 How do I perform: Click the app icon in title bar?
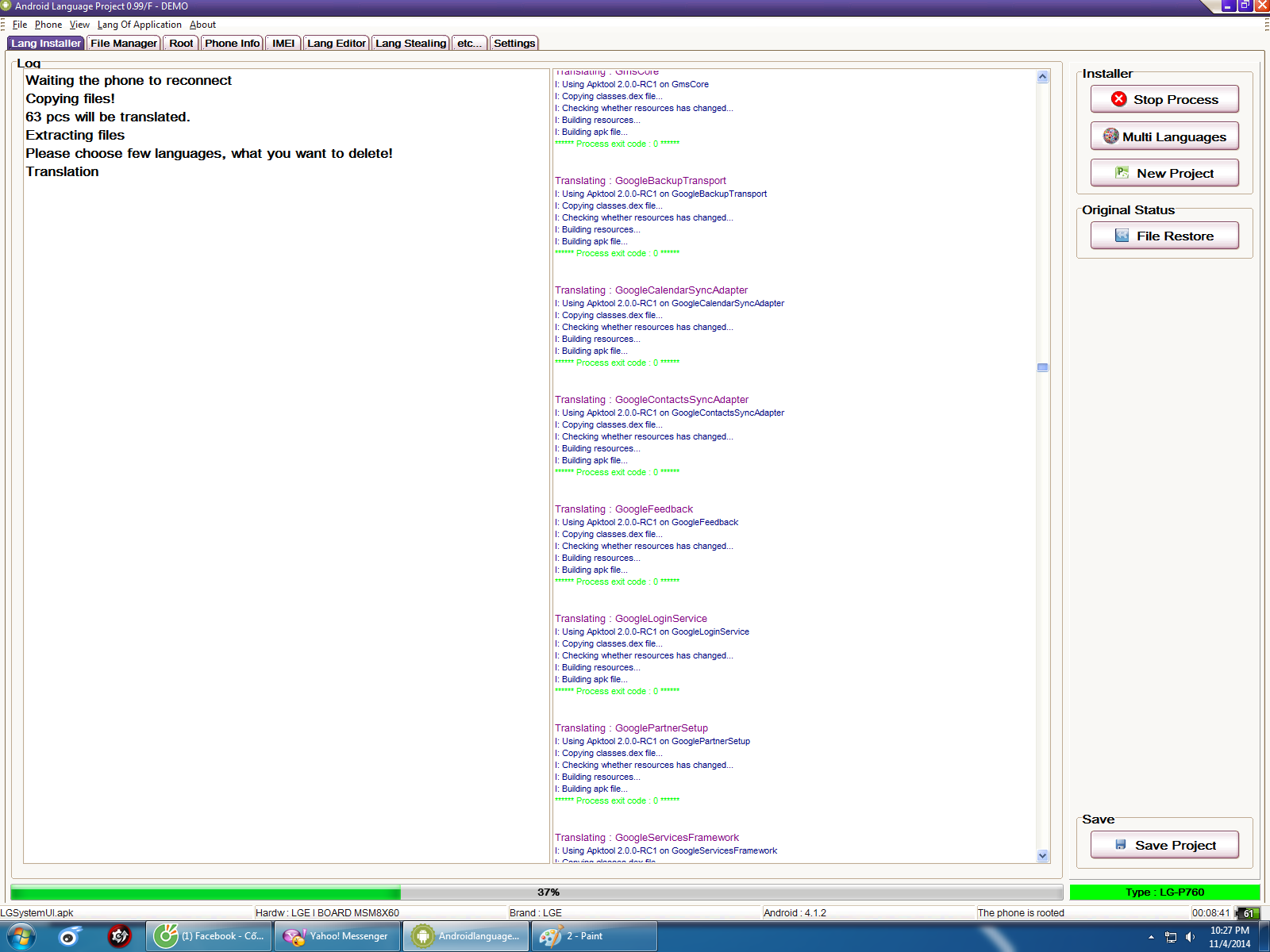click(6, 6)
